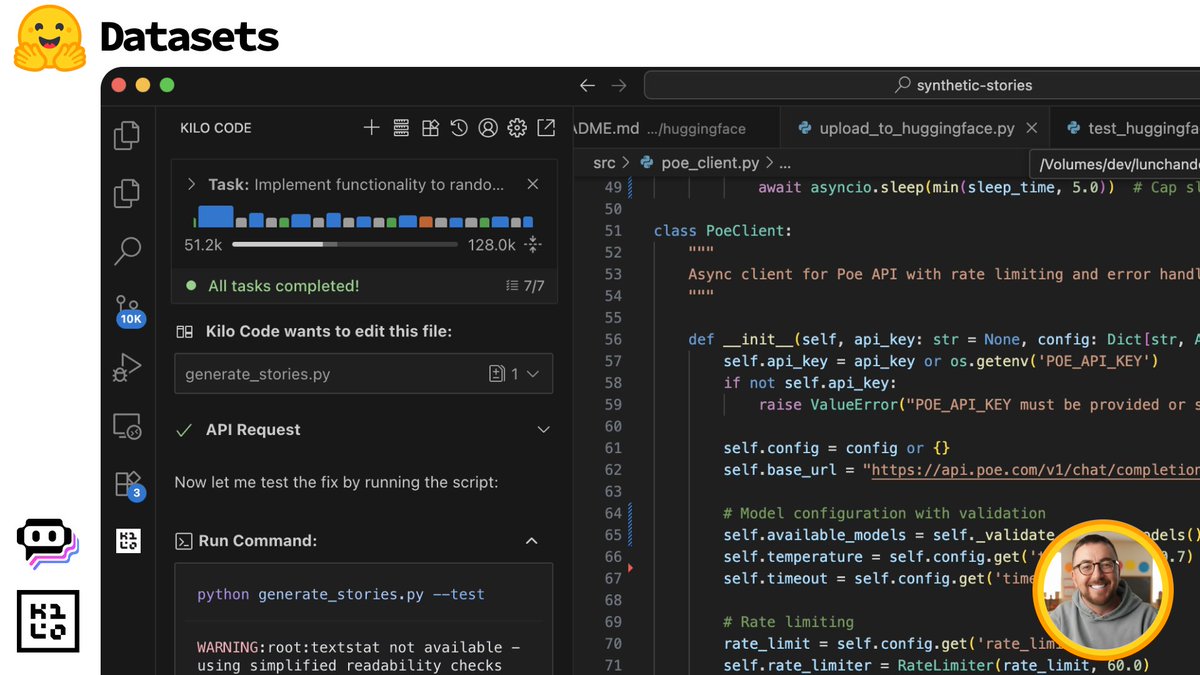Click the generate_stories.py file name

[x=258, y=374]
